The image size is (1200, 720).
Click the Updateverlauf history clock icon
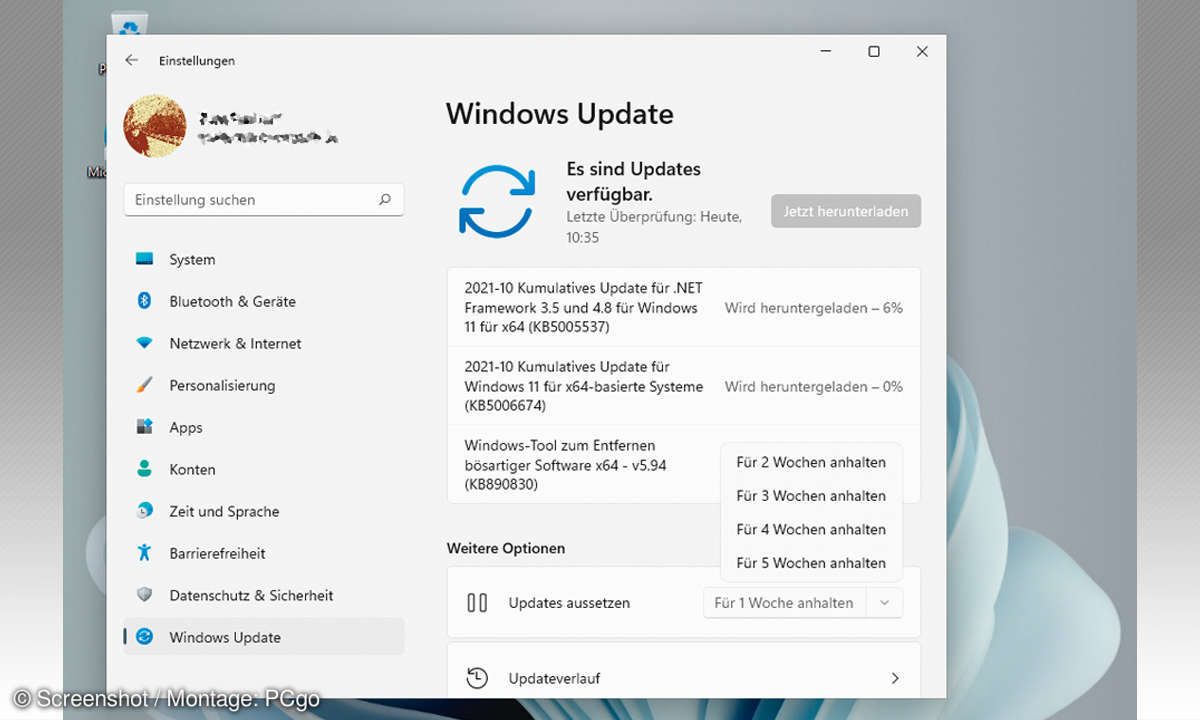tap(477, 678)
